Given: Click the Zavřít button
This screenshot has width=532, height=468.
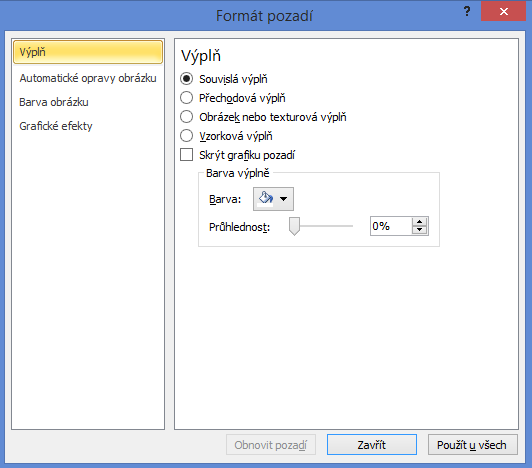Looking at the screenshot, I should click(372, 445).
